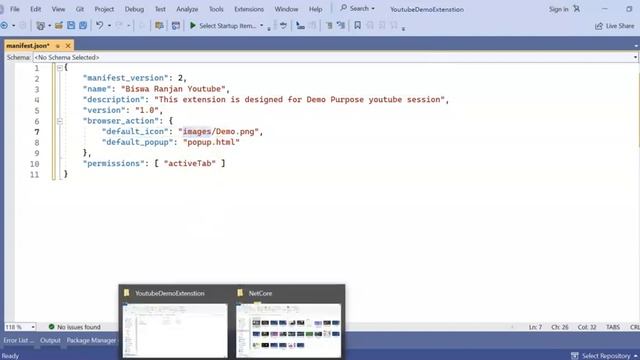The image size is (640, 360).
Task: Open the Tools menu
Action: click(x=216, y=9)
